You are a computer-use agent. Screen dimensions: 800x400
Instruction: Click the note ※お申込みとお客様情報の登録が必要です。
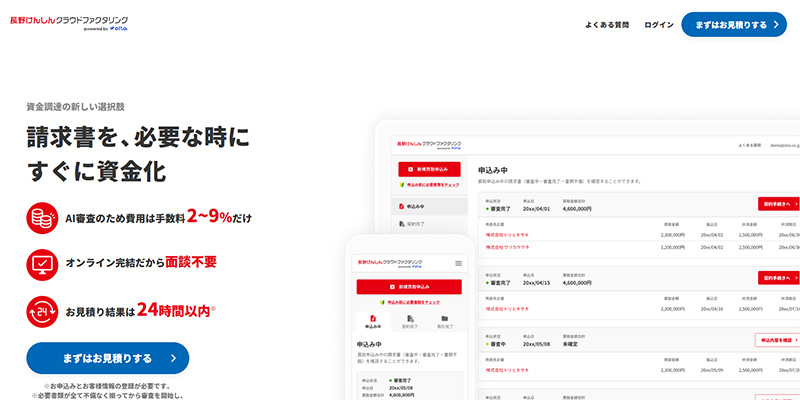pos(108,386)
